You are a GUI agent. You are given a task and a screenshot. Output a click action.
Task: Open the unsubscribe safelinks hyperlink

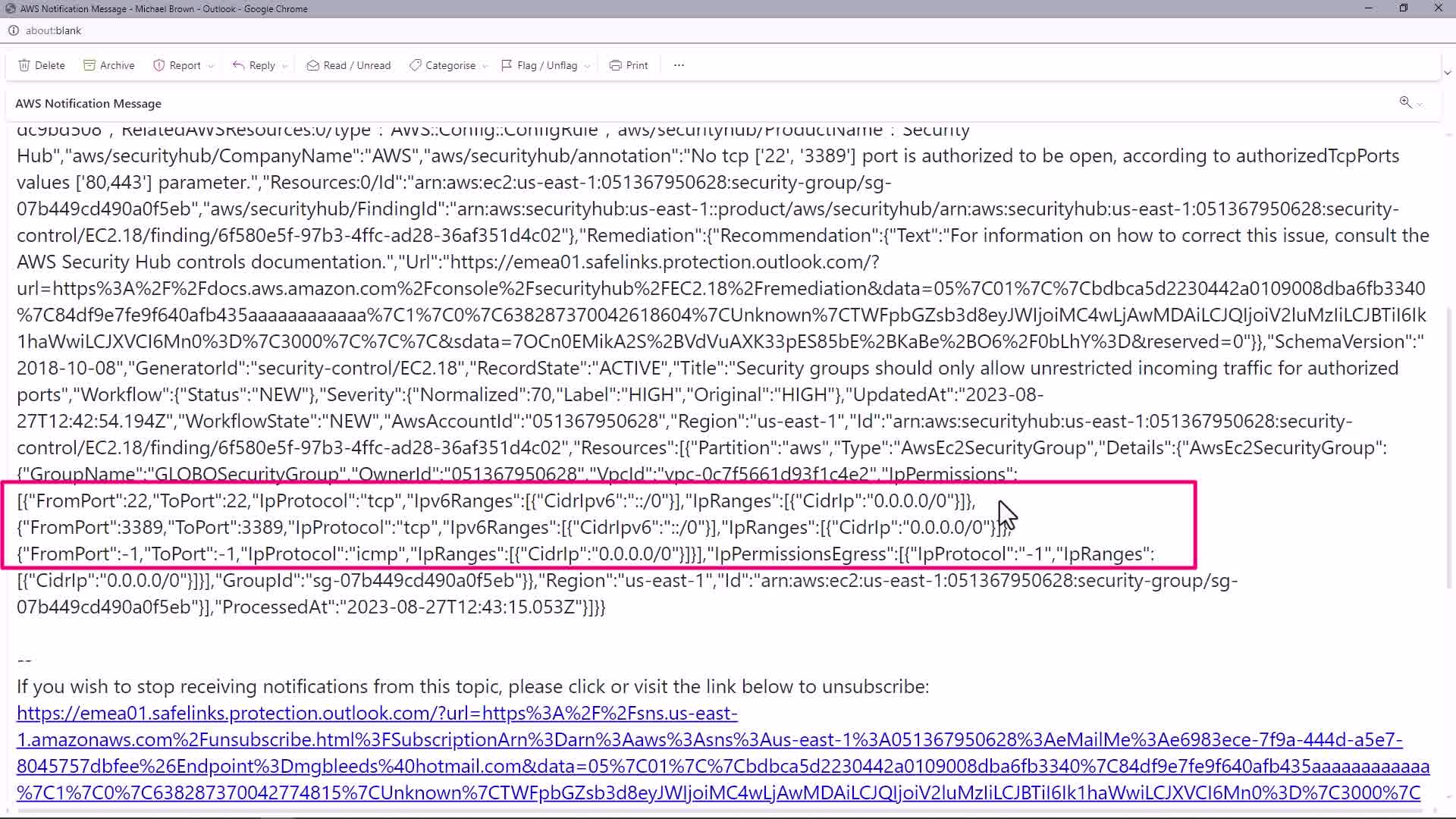pyautogui.click(x=377, y=714)
